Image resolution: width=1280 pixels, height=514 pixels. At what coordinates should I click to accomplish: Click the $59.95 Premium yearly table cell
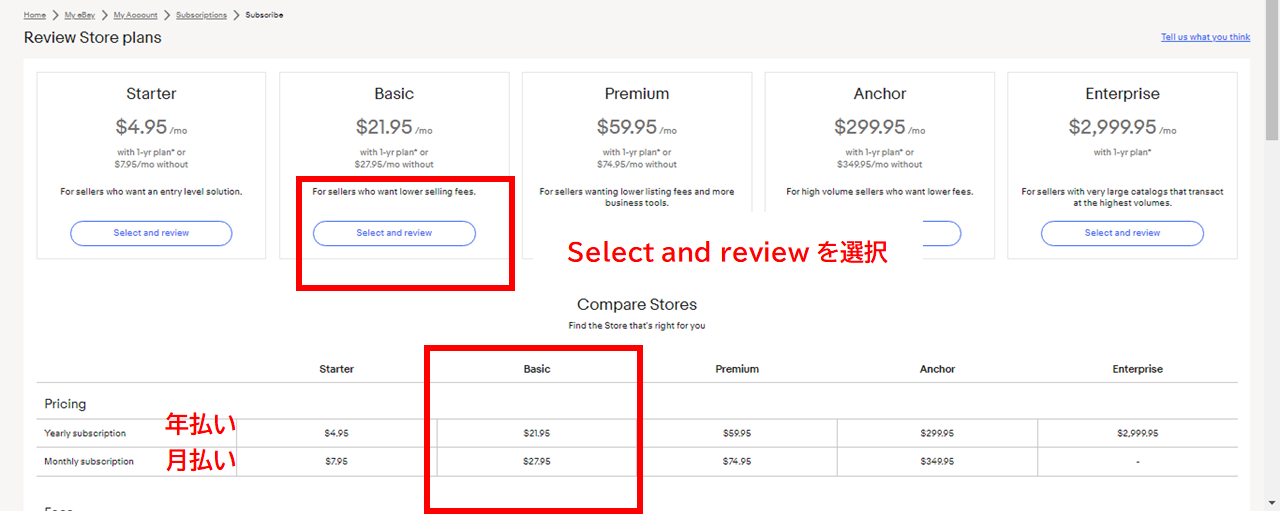pyautogui.click(x=737, y=434)
